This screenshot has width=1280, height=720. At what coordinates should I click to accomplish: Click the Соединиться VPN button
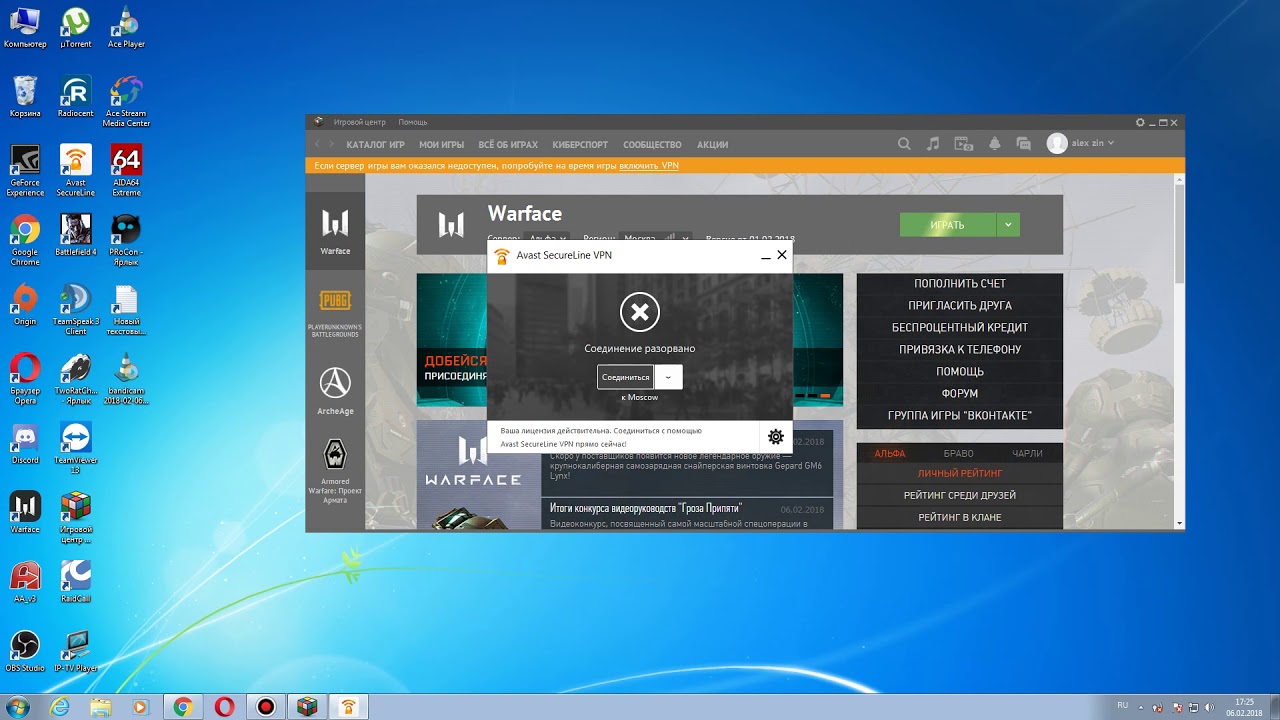pos(625,377)
